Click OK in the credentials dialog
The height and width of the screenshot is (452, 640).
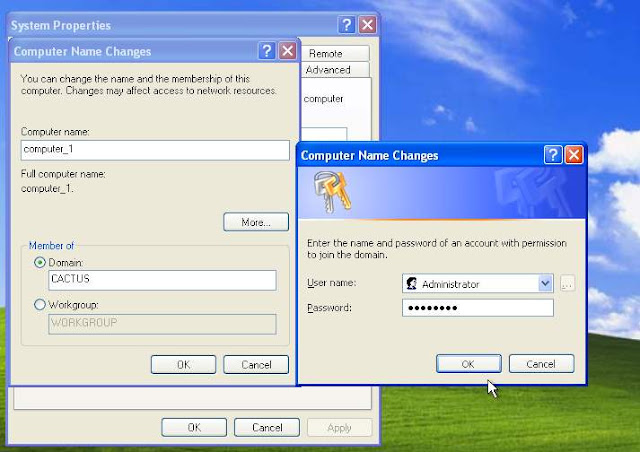click(x=469, y=364)
